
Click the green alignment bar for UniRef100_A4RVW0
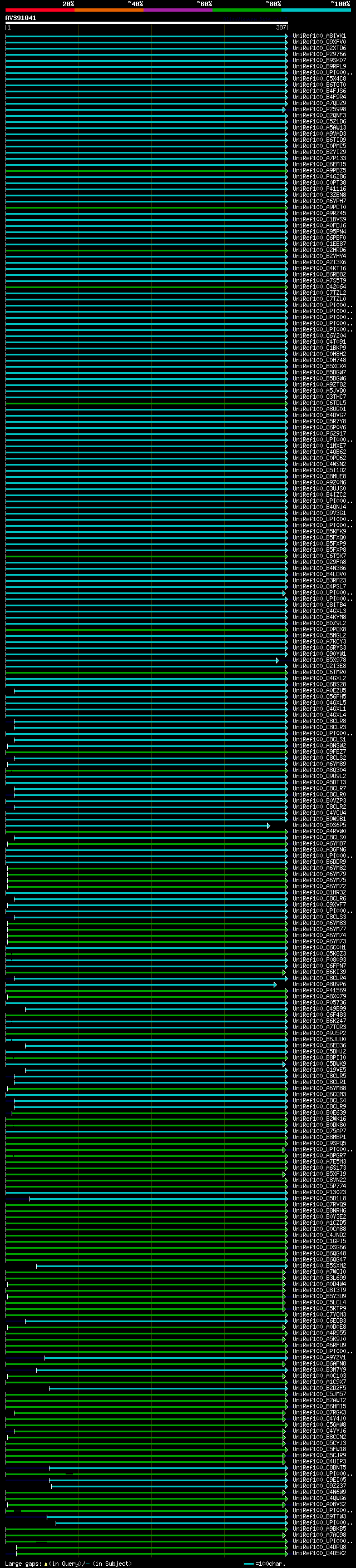[x=146, y=832]
